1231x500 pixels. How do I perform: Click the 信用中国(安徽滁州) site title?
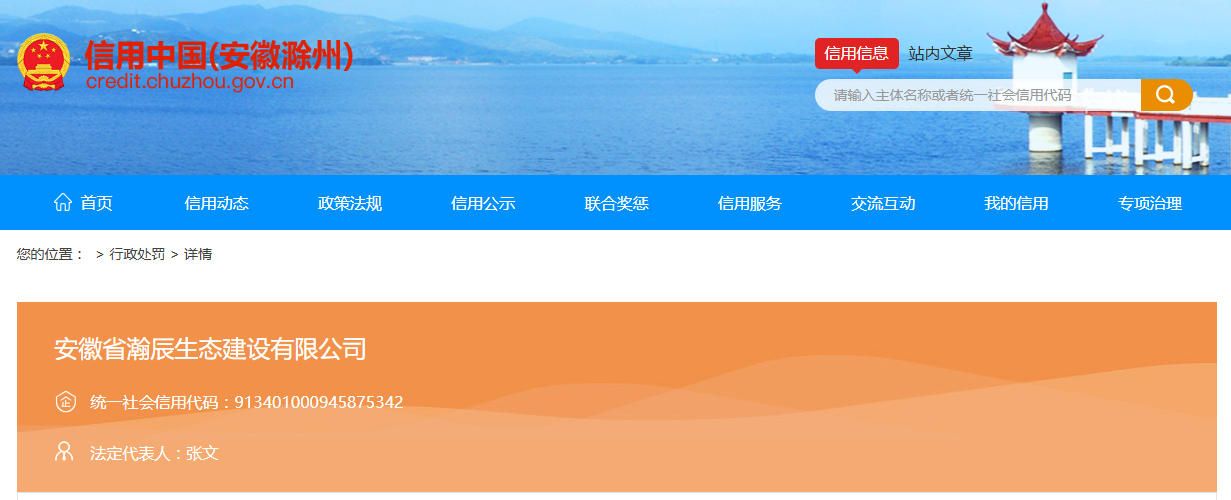tap(219, 56)
